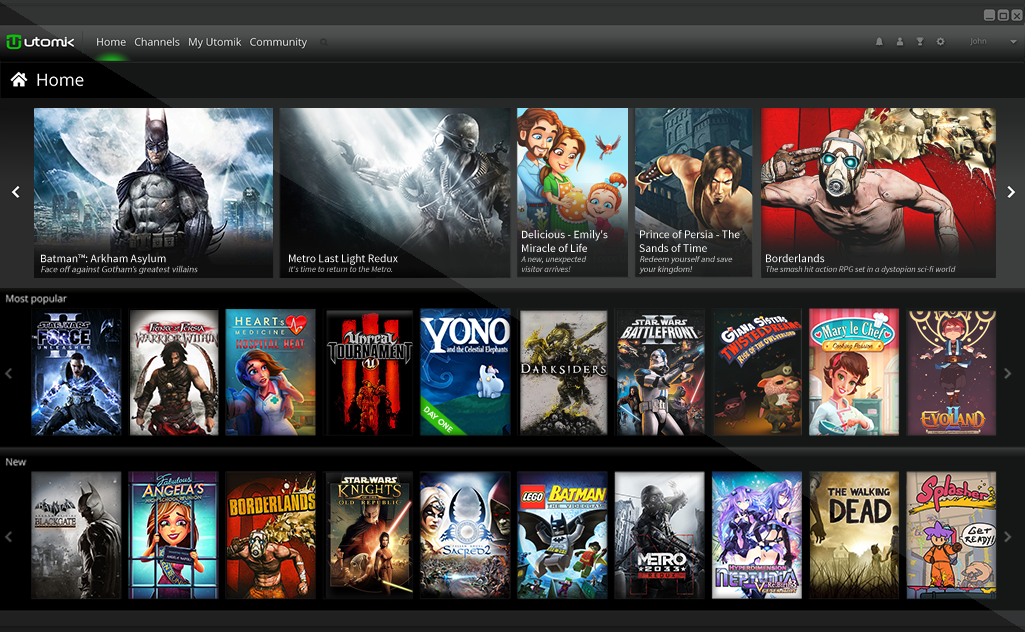
Task: Expand the John account dropdown arrow
Action: tap(1012, 42)
